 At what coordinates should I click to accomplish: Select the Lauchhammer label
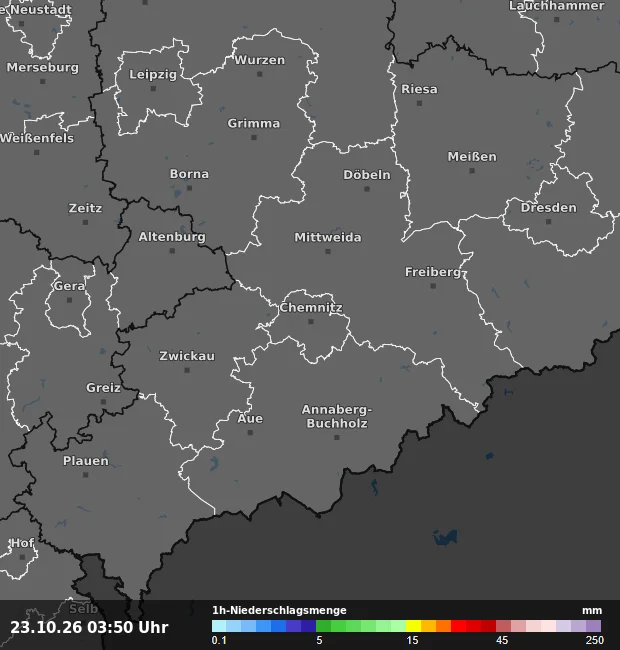pos(557,6)
